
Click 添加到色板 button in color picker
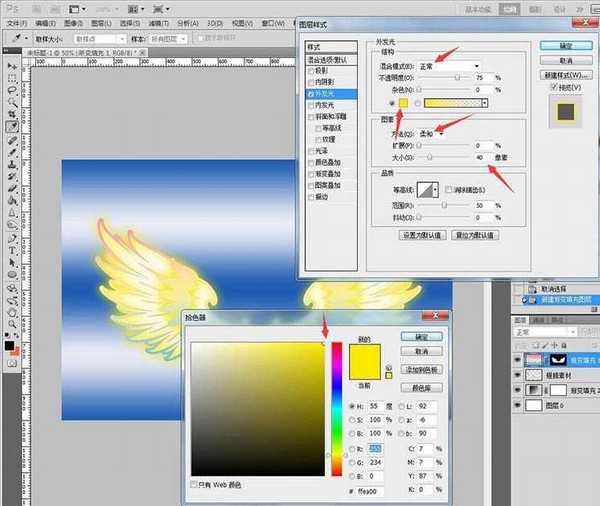421,370
